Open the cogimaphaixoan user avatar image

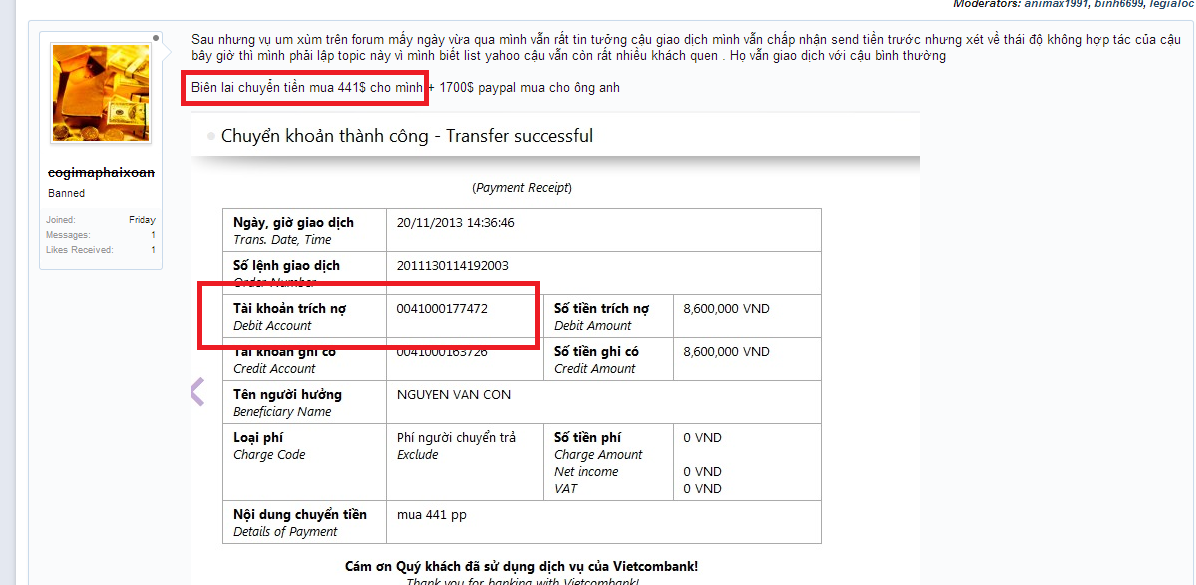pos(101,93)
